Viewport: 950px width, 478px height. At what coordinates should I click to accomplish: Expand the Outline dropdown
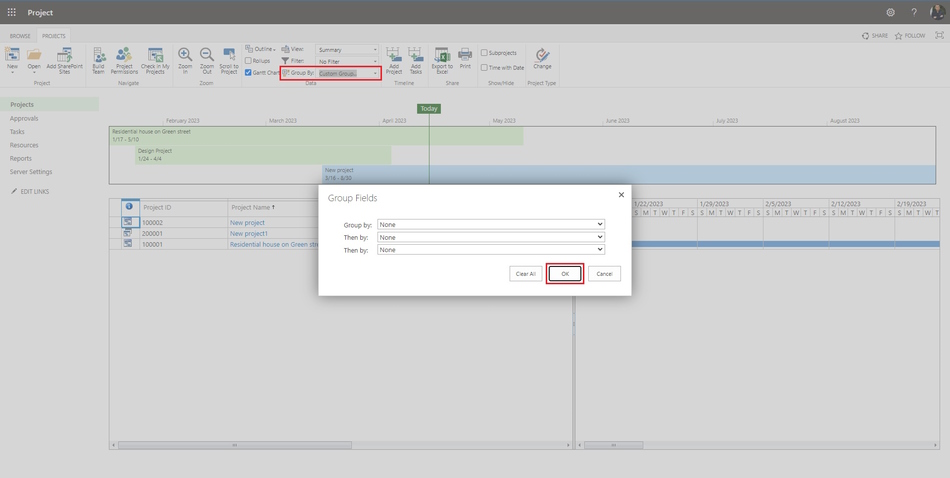point(261,49)
